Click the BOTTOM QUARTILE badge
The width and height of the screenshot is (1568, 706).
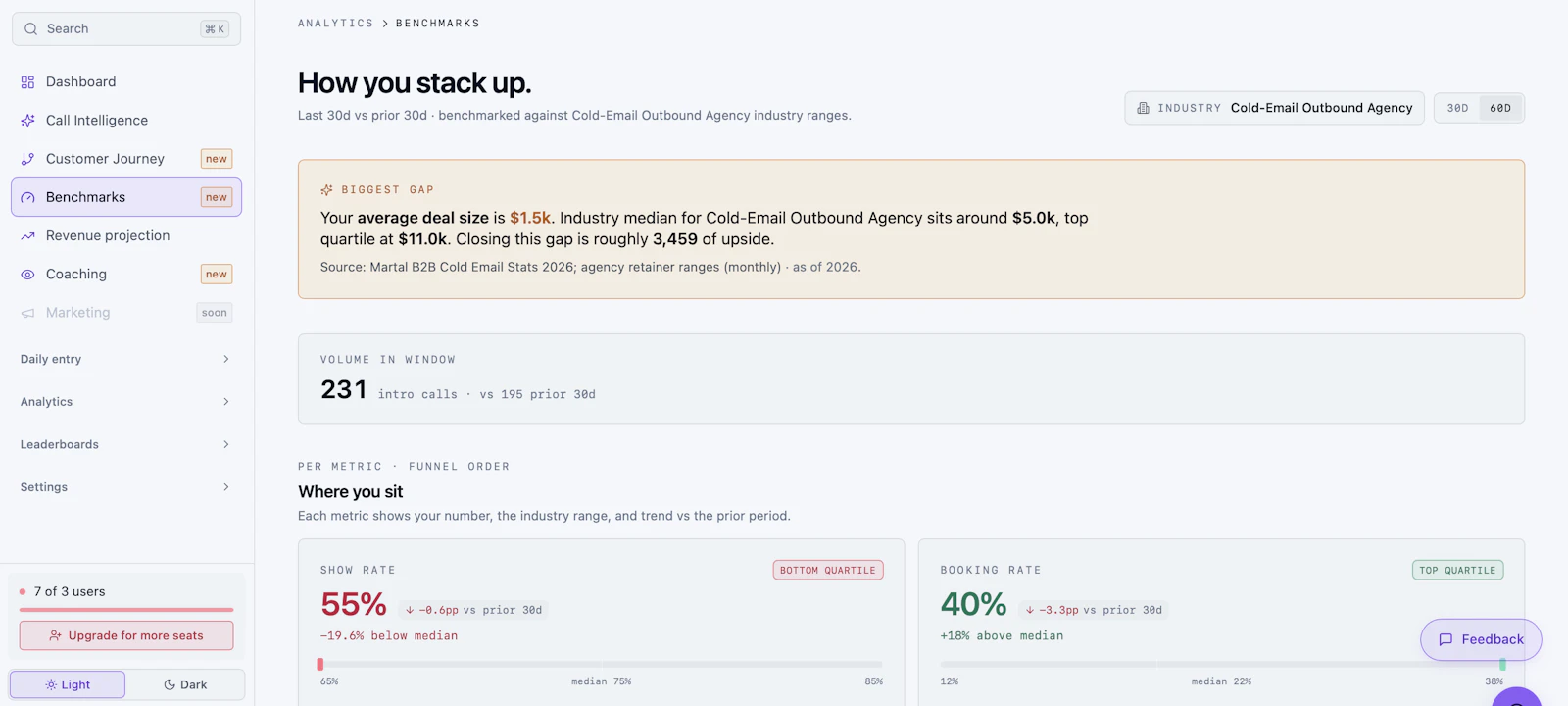828,571
